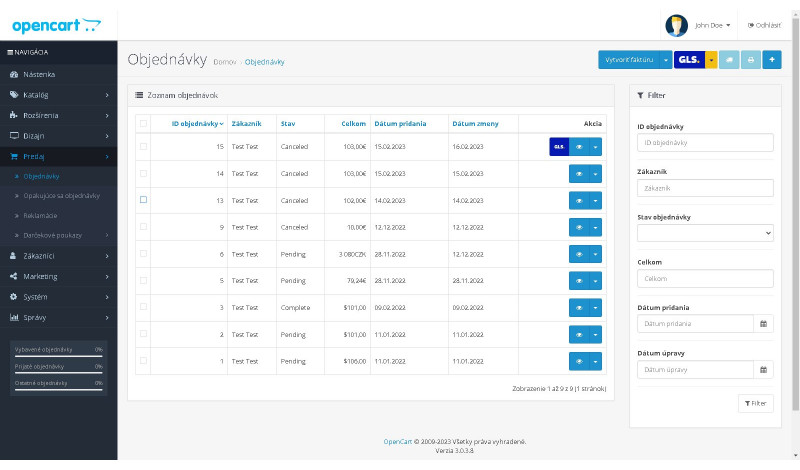Click the print icon in the toolbar
This screenshot has width=800, height=470.
(750, 60)
